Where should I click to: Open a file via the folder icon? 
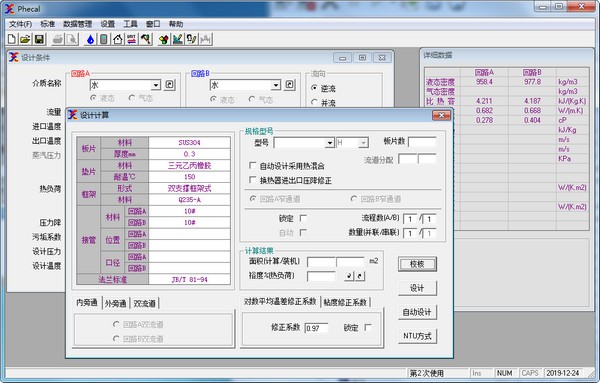tap(25, 39)
